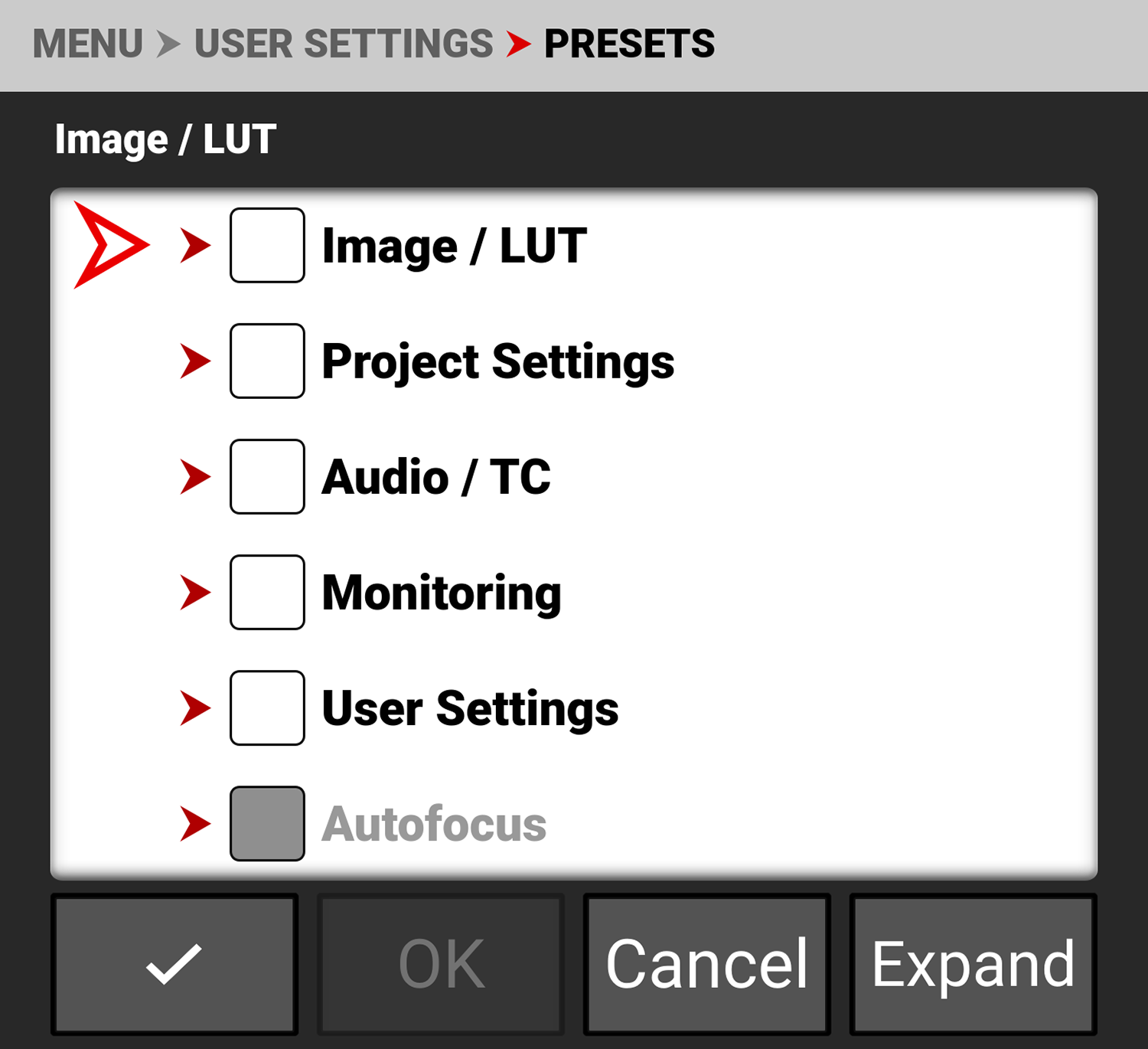This screenshot has height=1049, width=1148.
Task: Enable the Project Settings checkbox
Action: point(267,361)
